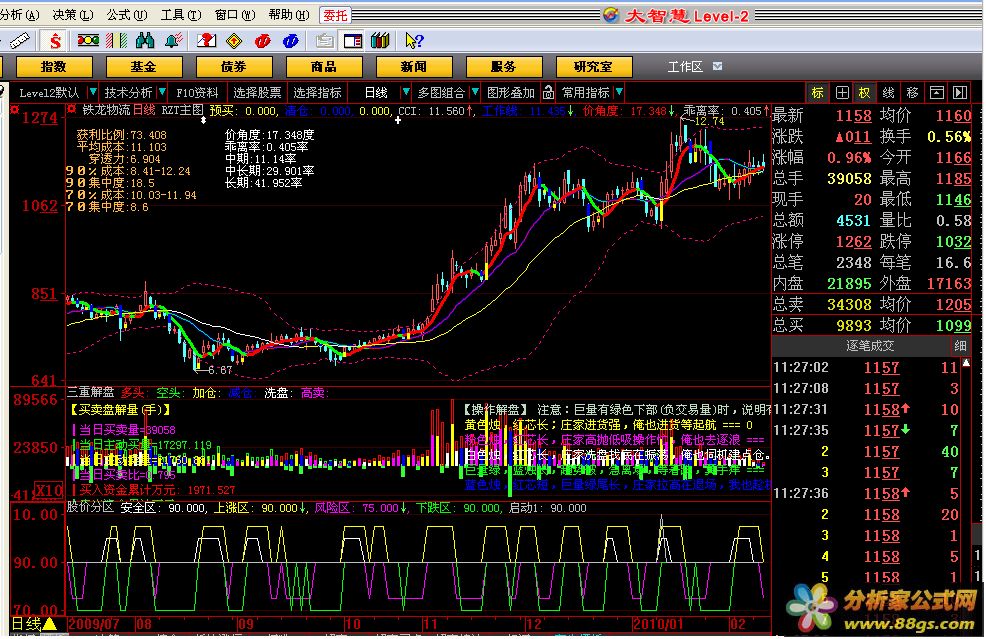
Task: Click the 服务 yellow button
Action: [x=504, y=67]
